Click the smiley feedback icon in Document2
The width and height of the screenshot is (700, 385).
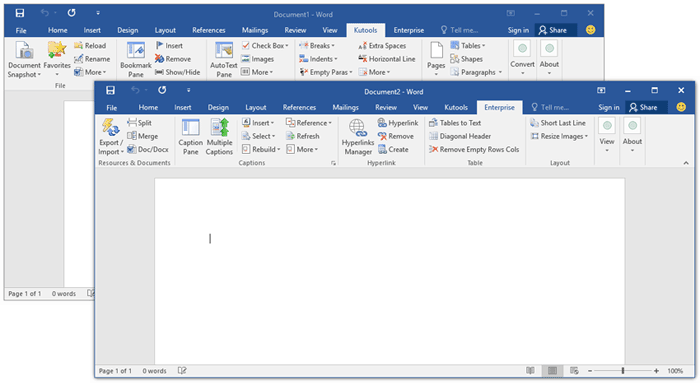(x=681, y=107)
